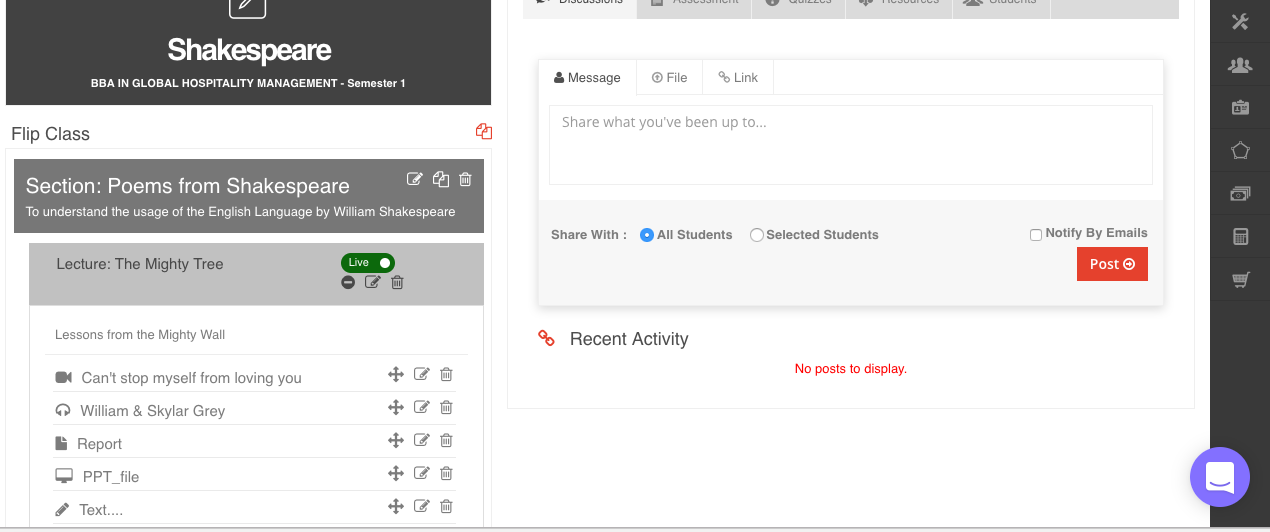Image resolution: width=1270 pixels, height=532 pixels.
Task: Select the All Students radio option
Action: 647,235
